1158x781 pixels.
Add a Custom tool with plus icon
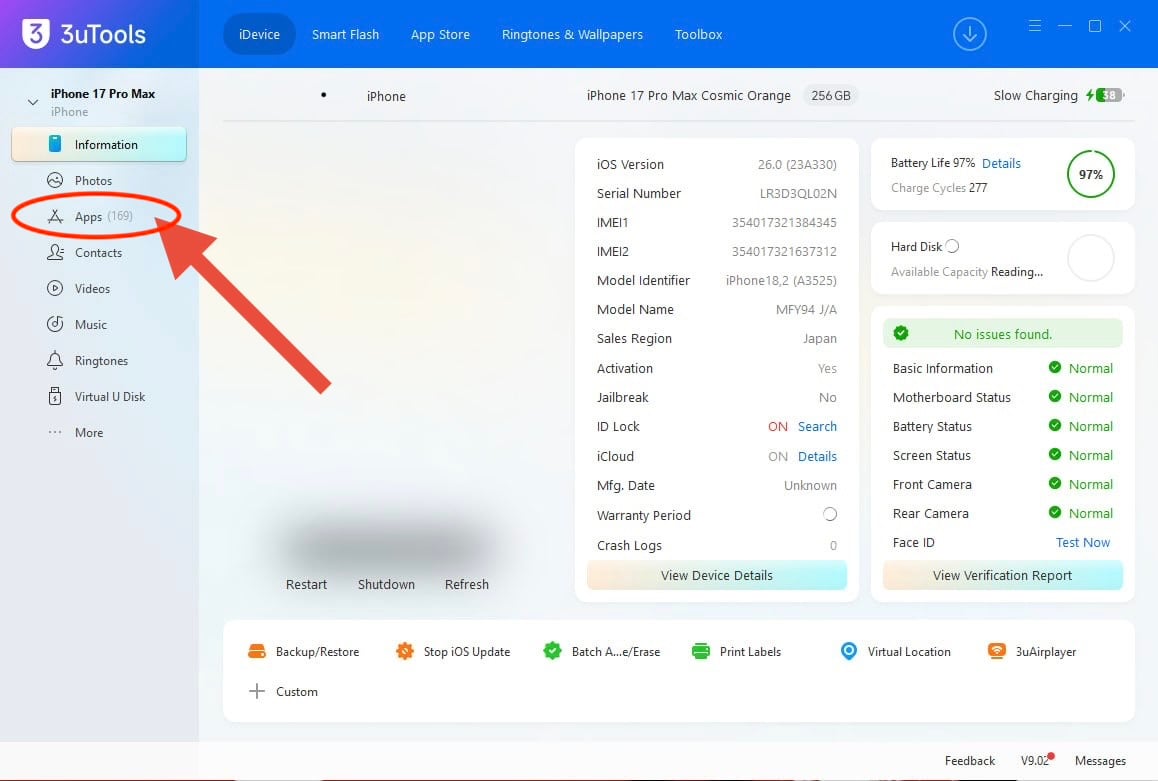[x=257, y=691]
